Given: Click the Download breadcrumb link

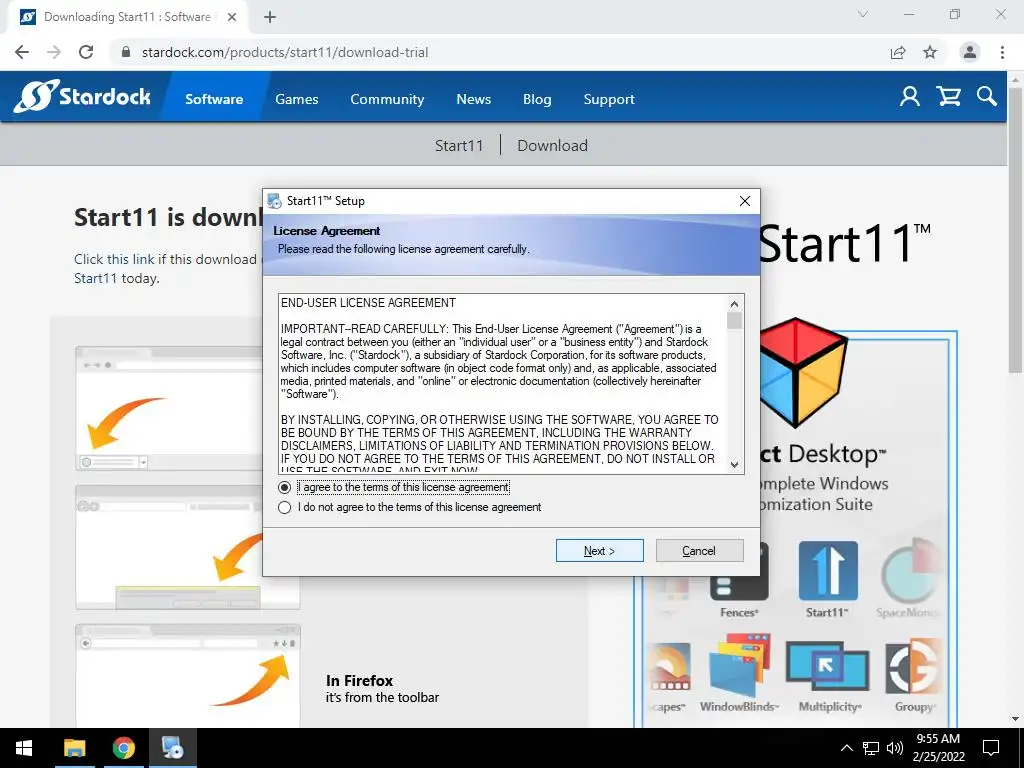Looking at the screenshot, I should point(552,145).
